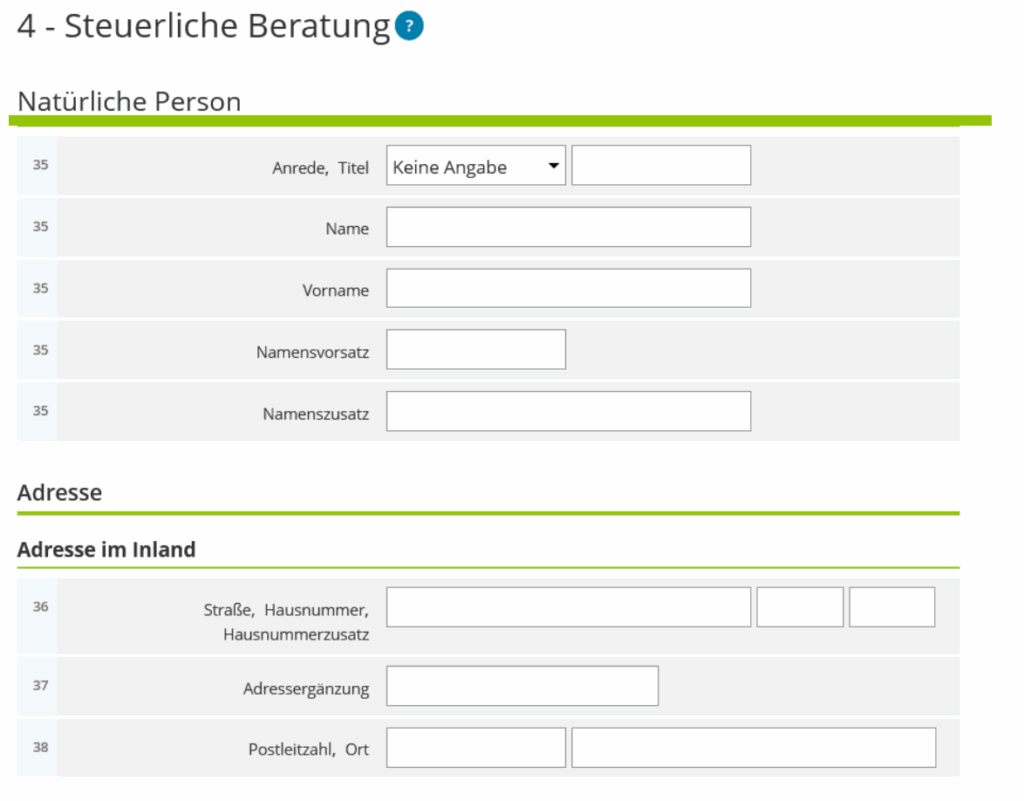This screenshot has height=801, width=1024.
Task: Focus the Name input field
Action: [x=568, y=227]
